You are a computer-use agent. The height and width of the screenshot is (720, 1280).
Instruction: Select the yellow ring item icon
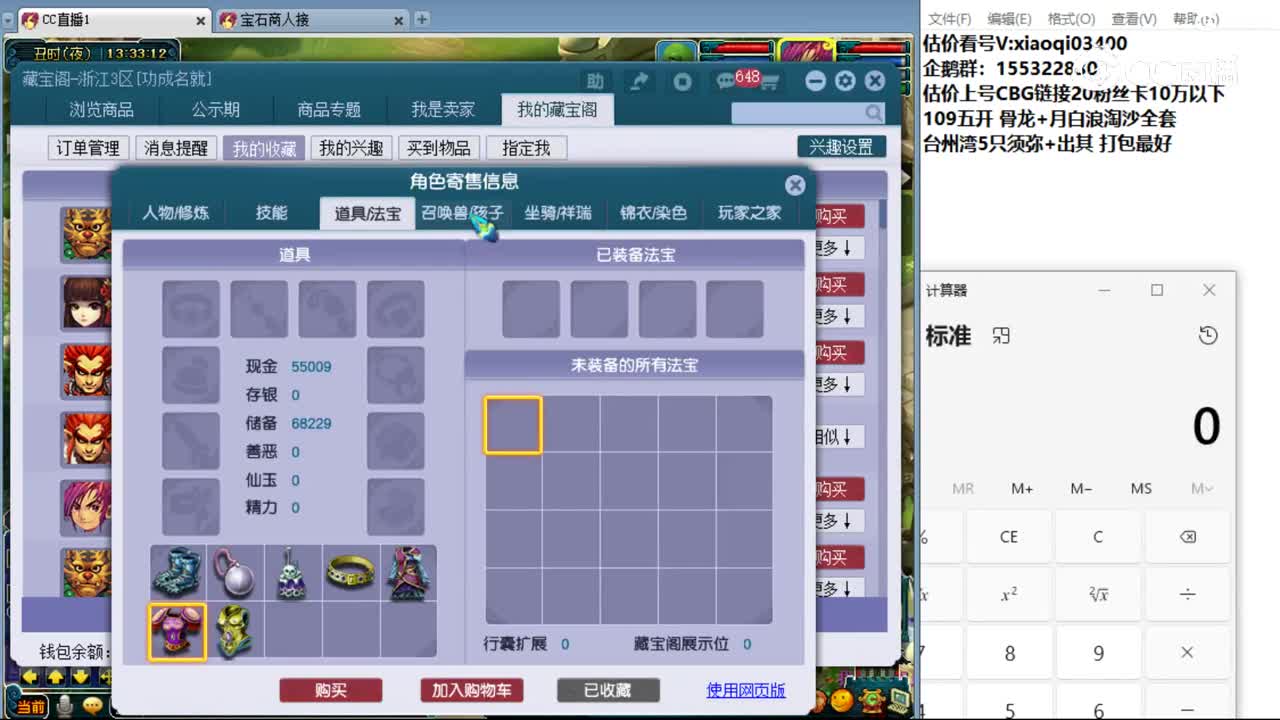(x=352, y=572)
